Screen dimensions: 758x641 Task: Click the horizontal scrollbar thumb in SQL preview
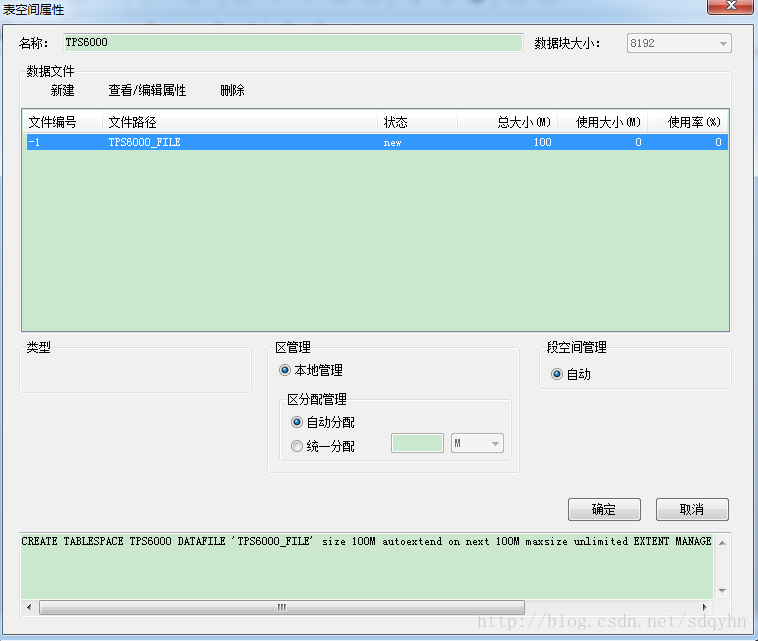click(x=282, y=607)
